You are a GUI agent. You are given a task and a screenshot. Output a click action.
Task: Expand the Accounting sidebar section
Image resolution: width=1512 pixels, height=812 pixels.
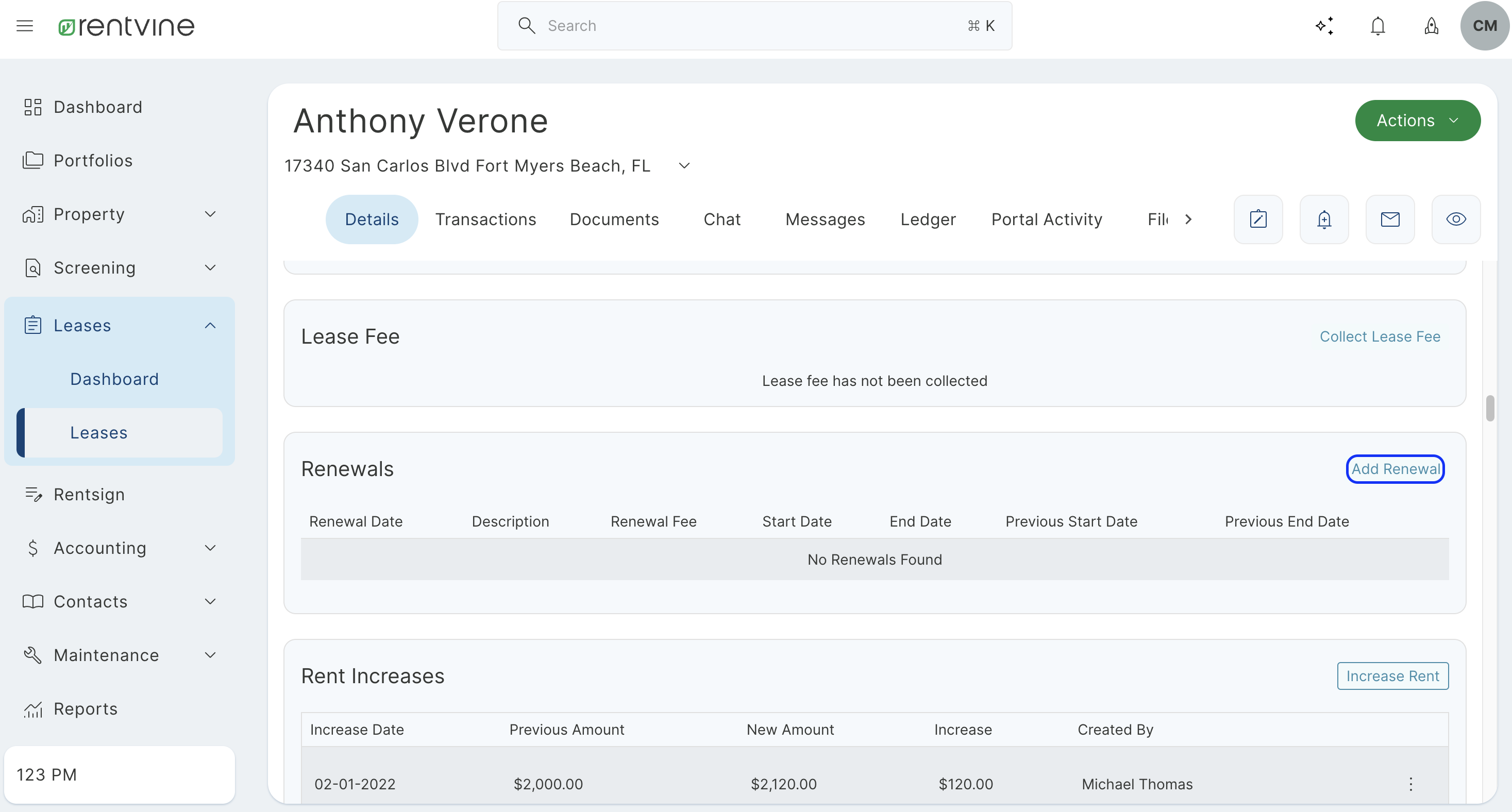[210, 547]
